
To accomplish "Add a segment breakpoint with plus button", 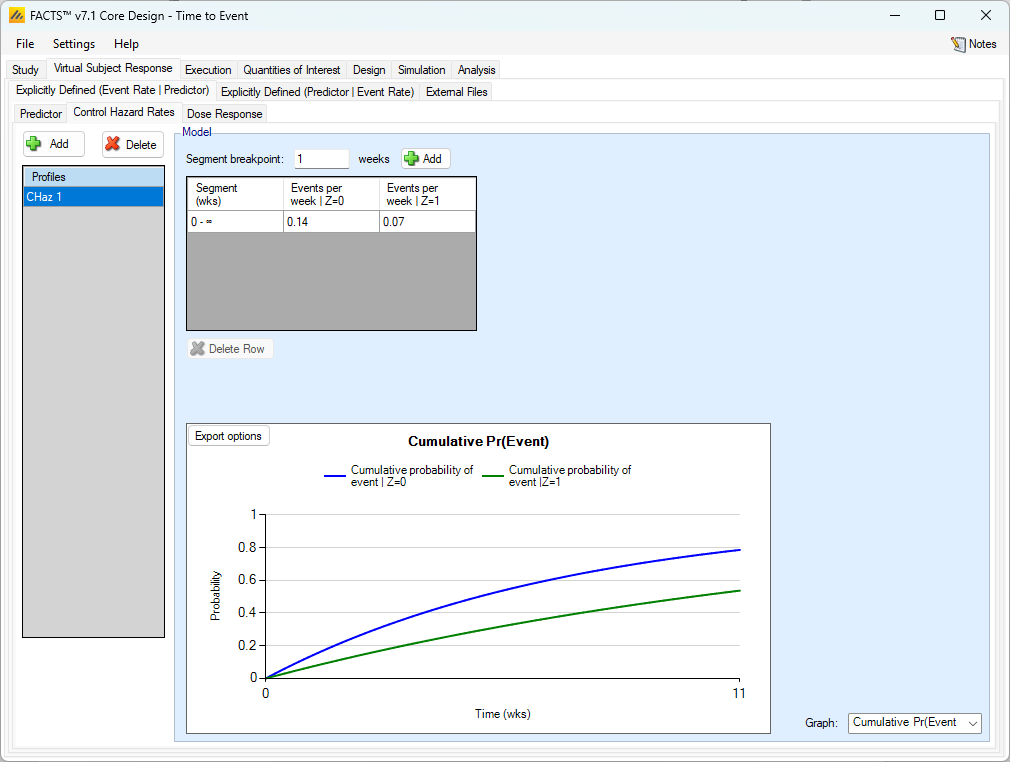I will [x=426, y=159].
